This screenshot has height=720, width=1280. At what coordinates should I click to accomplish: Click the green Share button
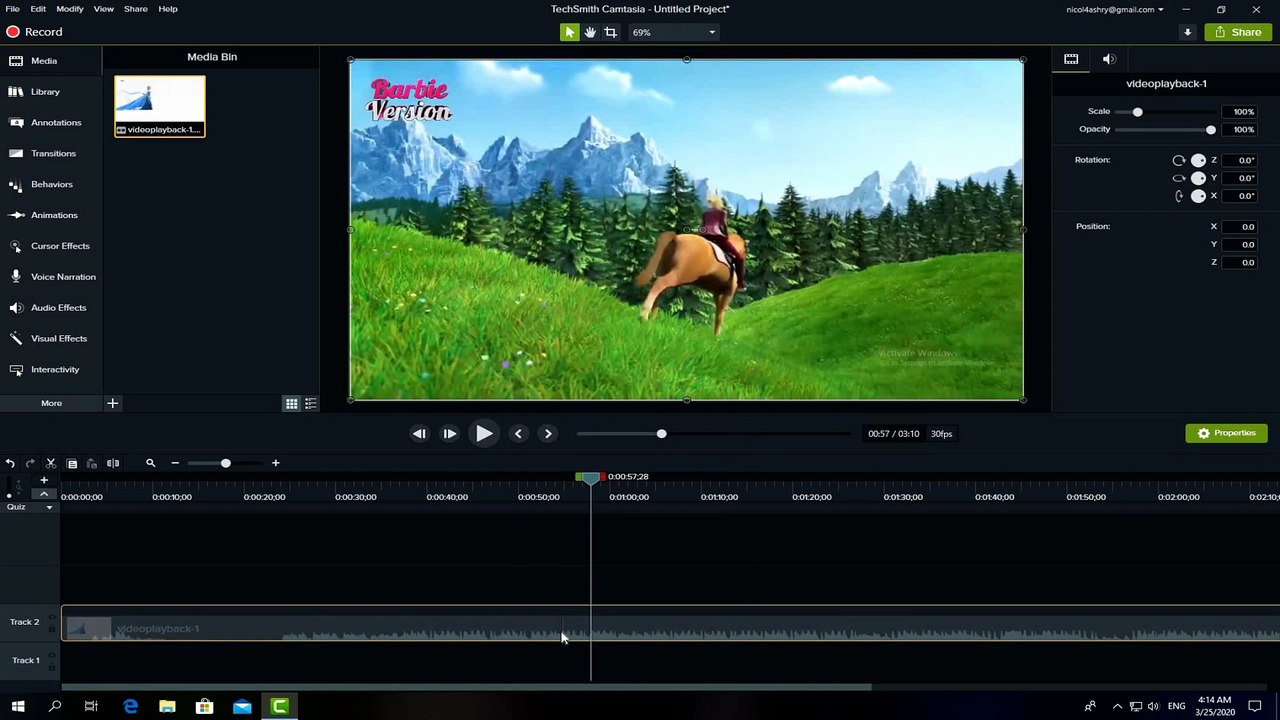[x=1238, y=32]
